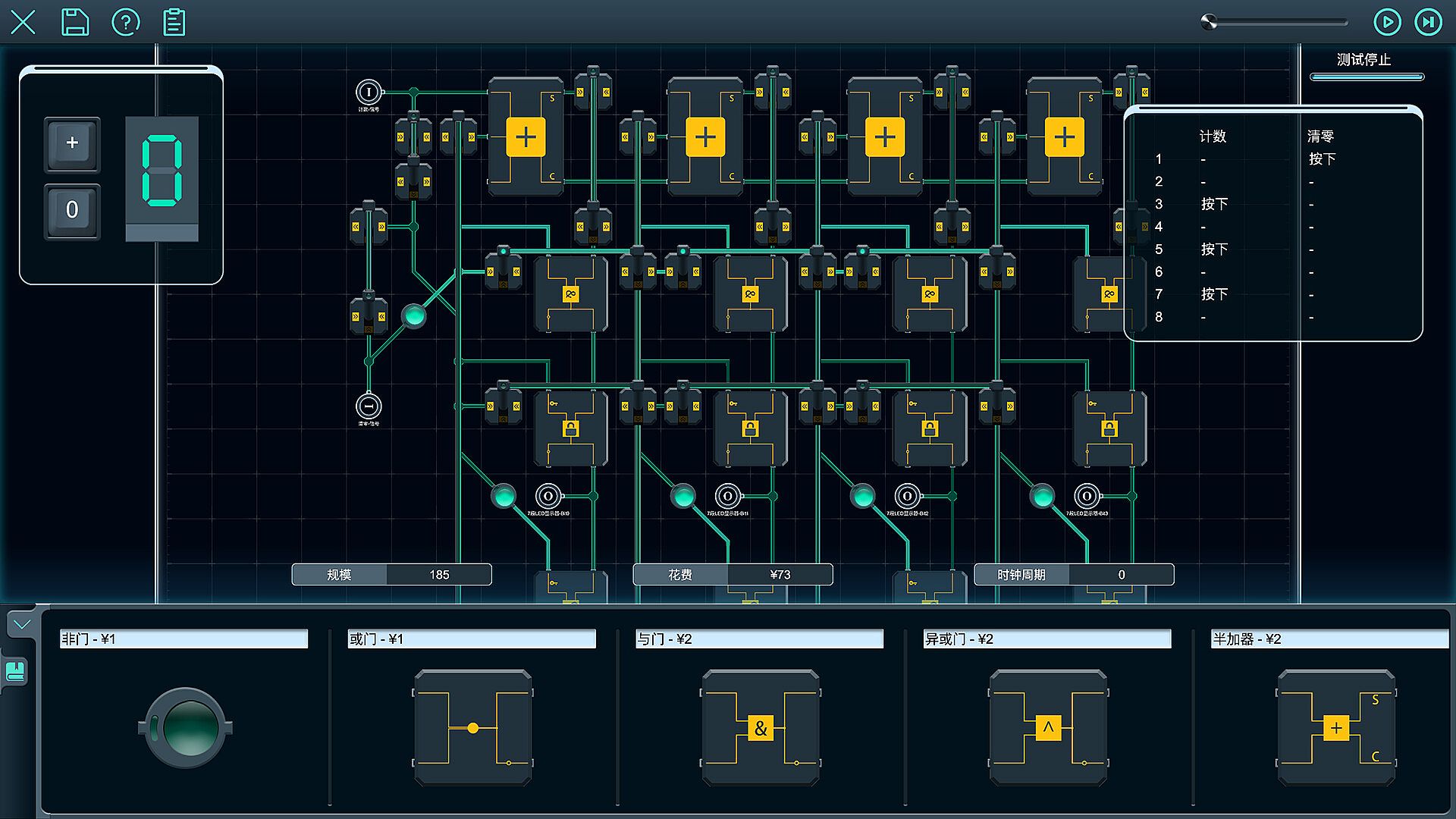Click the close X icon
1456x819 pixels.
pos(23,22)
